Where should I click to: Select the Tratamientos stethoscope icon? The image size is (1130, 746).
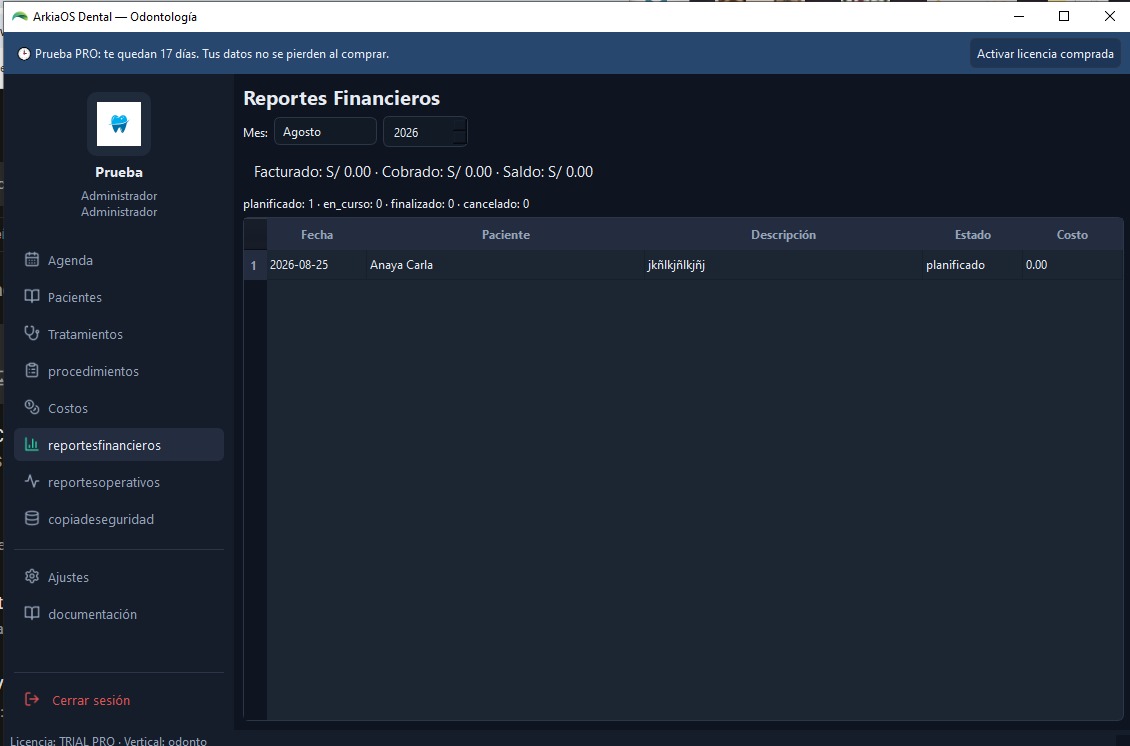tap(32, 333)
